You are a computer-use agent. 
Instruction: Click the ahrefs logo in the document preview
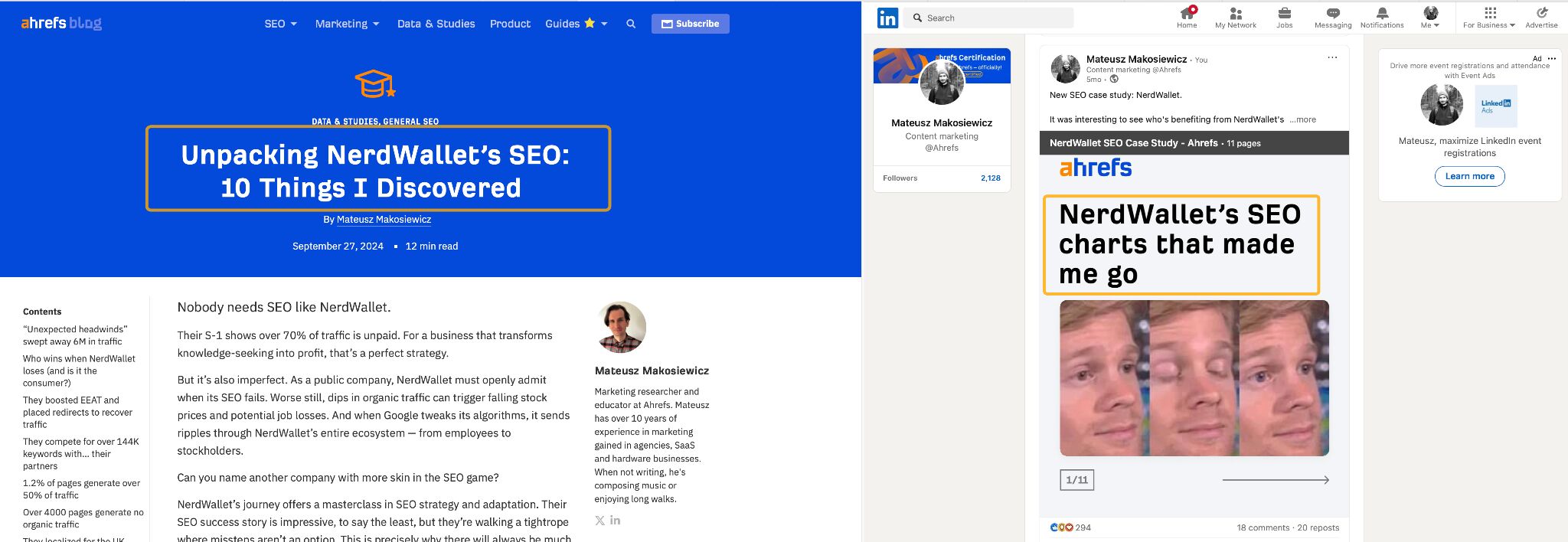click(x=1096, y=168)
